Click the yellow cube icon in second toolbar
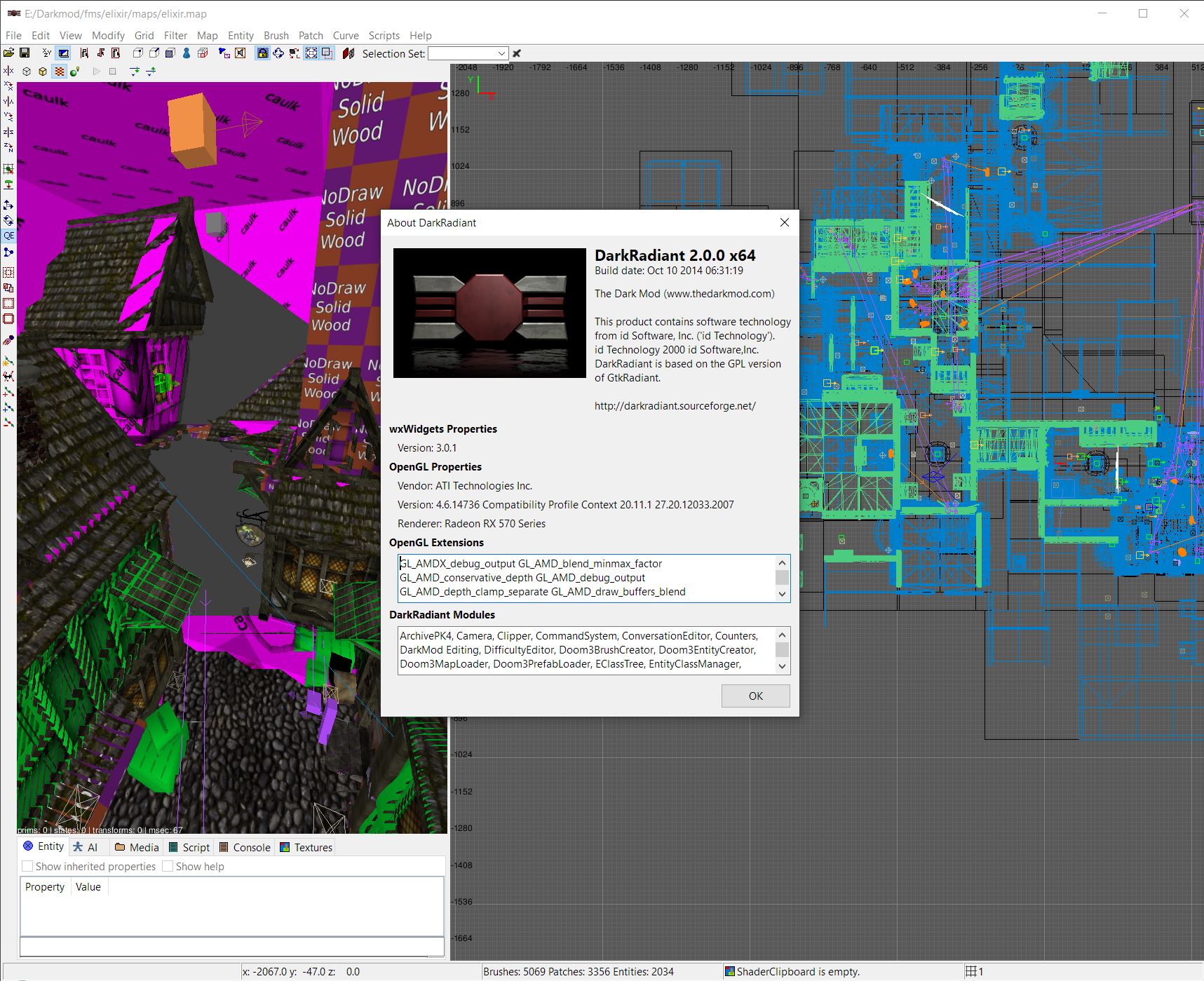Screen dimensions: 1204x981 (x=43, y=72)
